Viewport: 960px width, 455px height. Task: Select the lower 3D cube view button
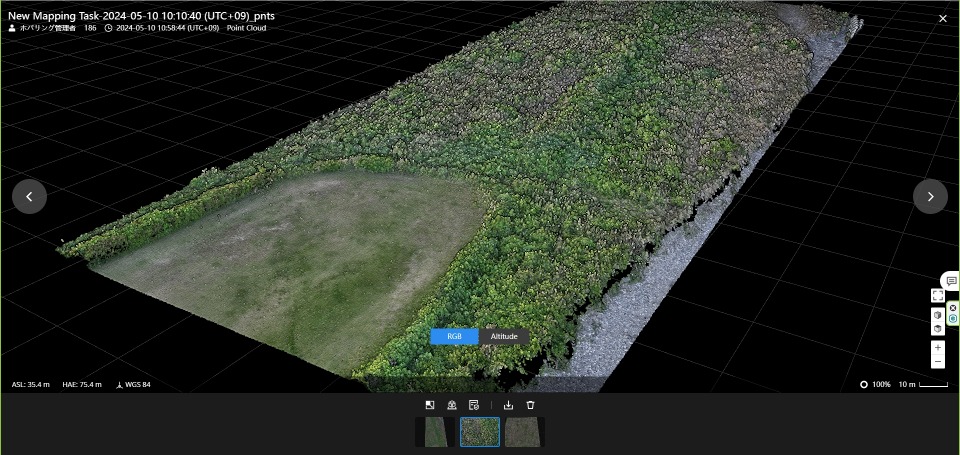pos(937,328)
